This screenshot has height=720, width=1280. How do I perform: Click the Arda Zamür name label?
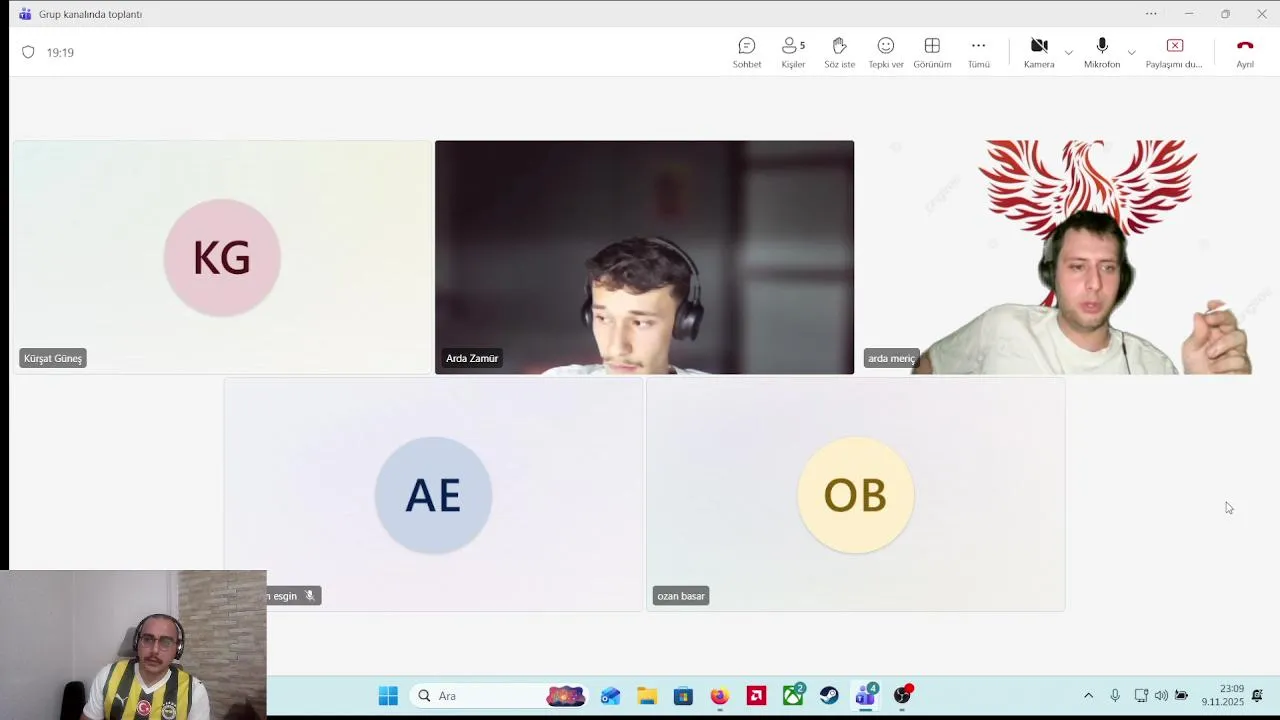pyautogui.click(x=472, y=358)
